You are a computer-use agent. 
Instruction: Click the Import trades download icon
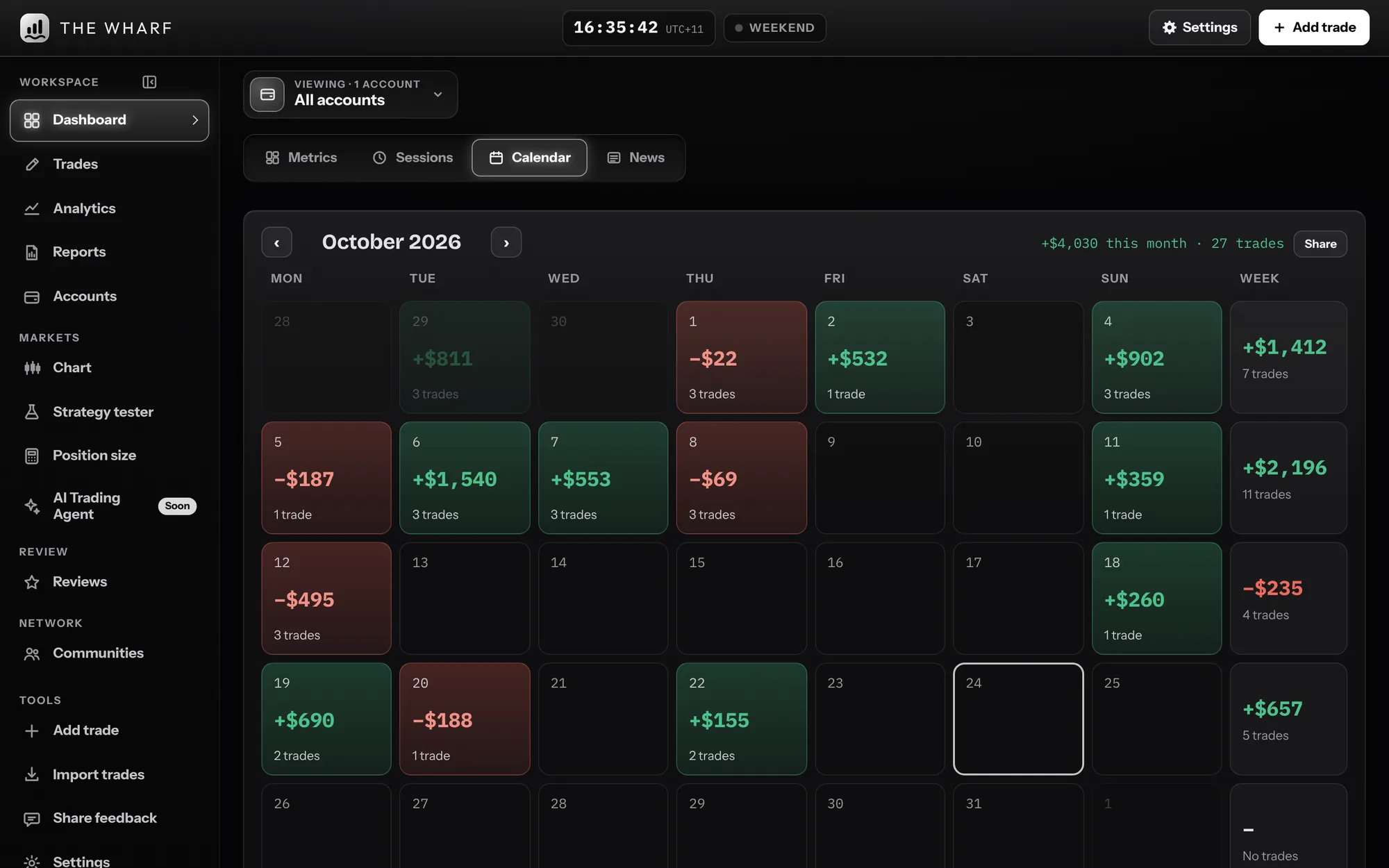pyautogui.click(x=32, y=774)
